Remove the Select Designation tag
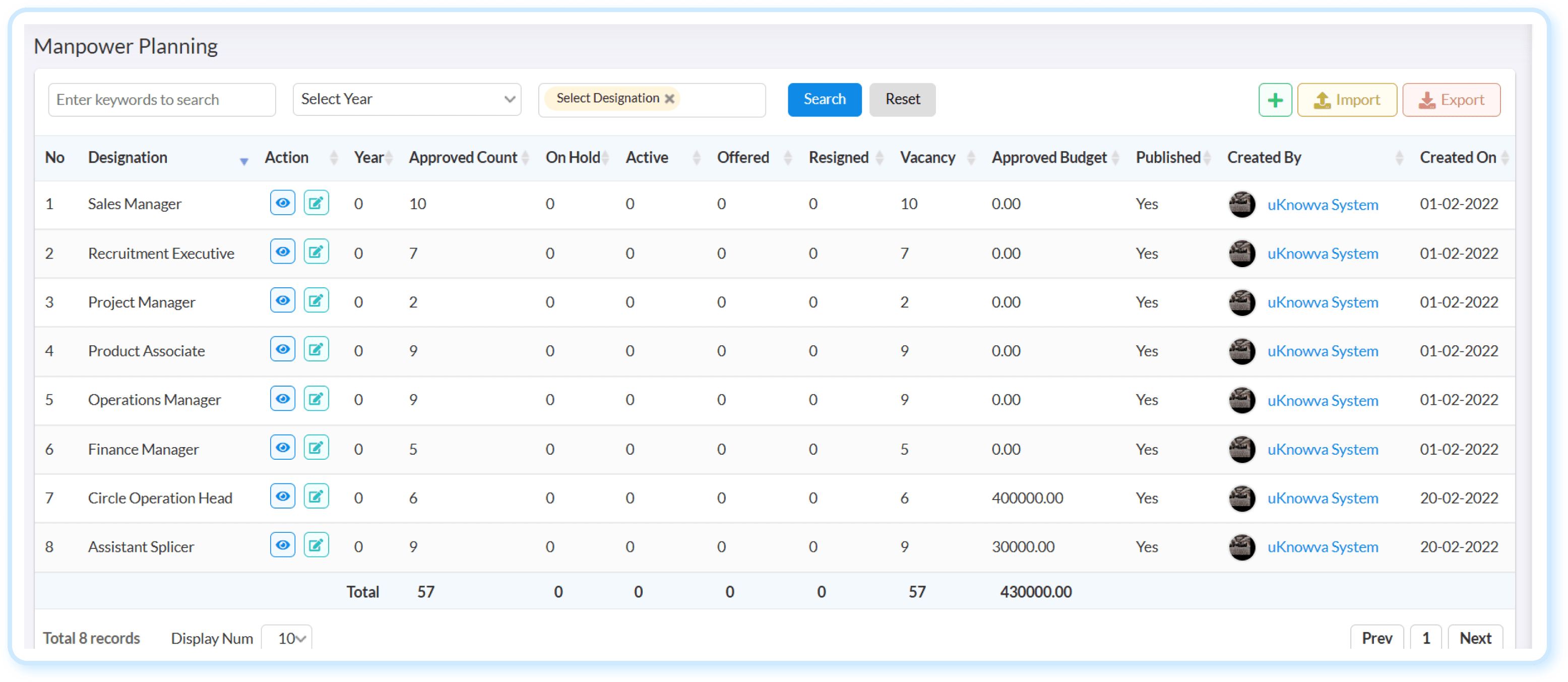Viewport: 1568px width, 682px height. 669,99
